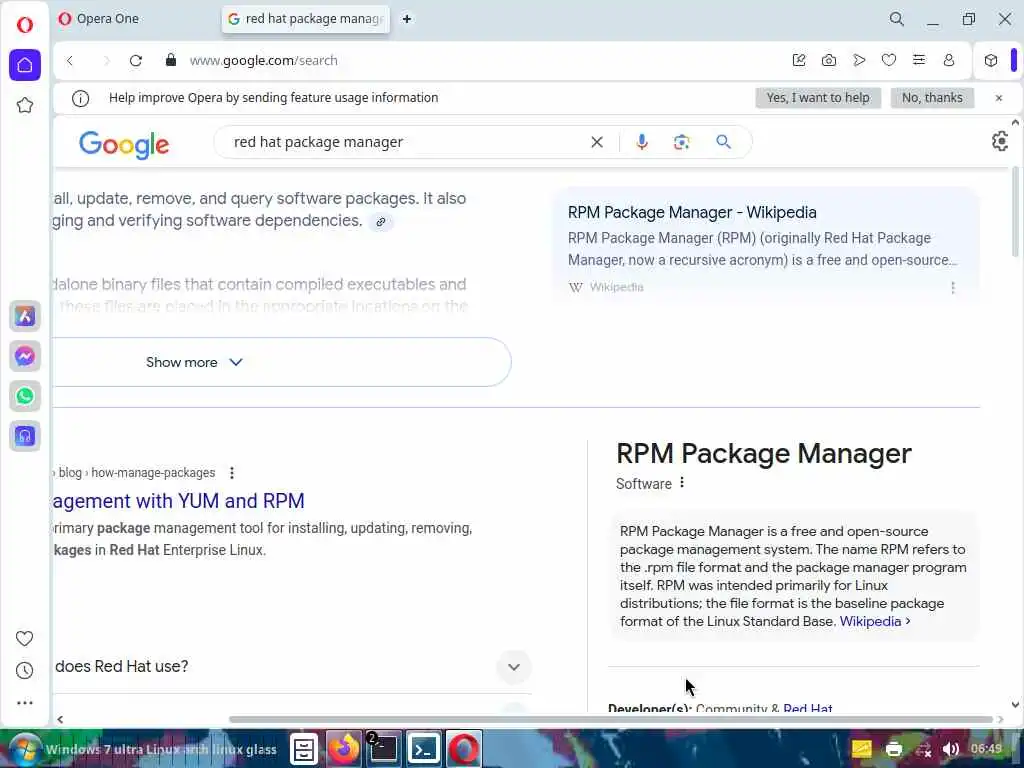Click No, thanks button
This screenshot has height=768, width=1024.
coord(932,98)
